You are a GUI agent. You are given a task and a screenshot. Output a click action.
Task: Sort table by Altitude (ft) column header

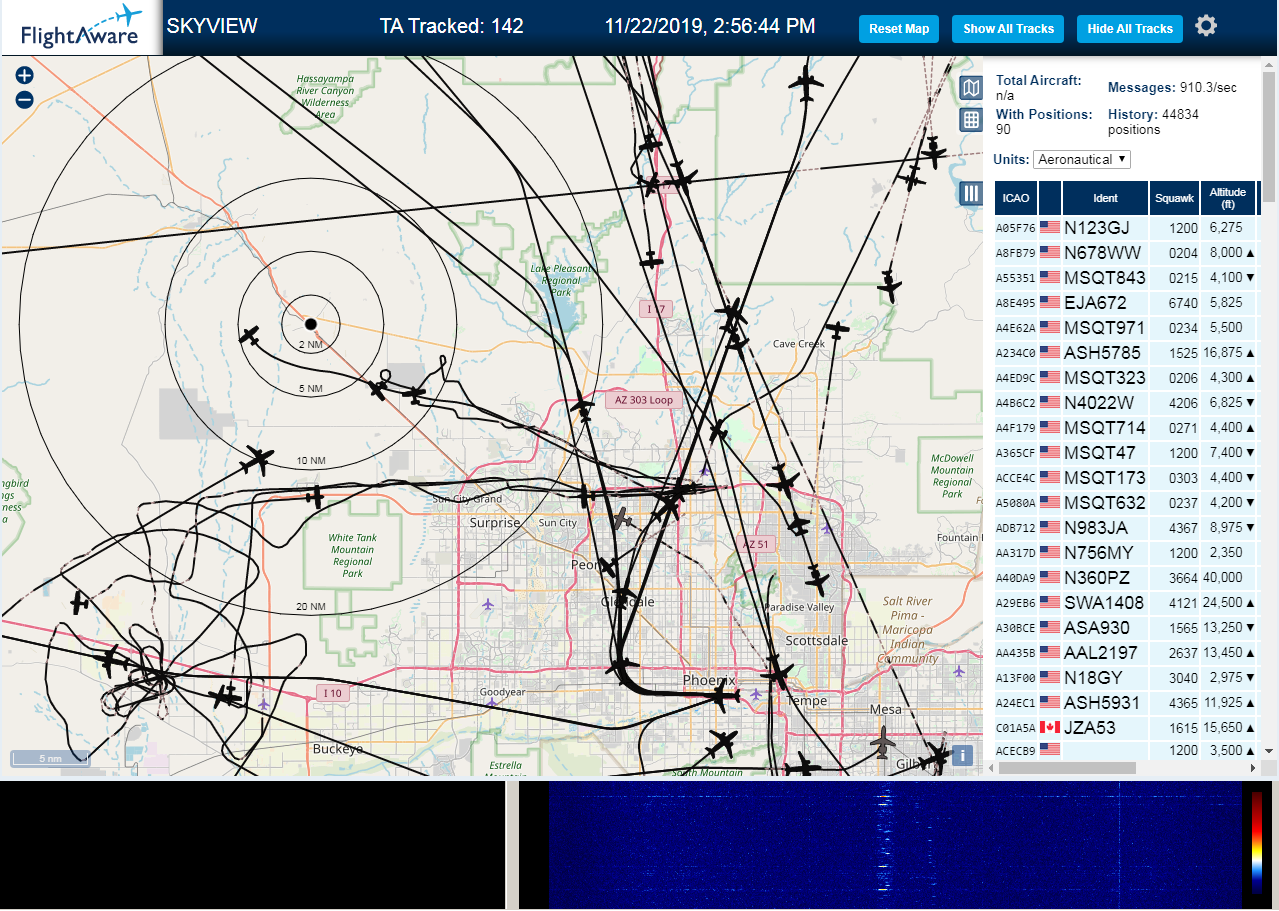click(x=1227, y=198)
